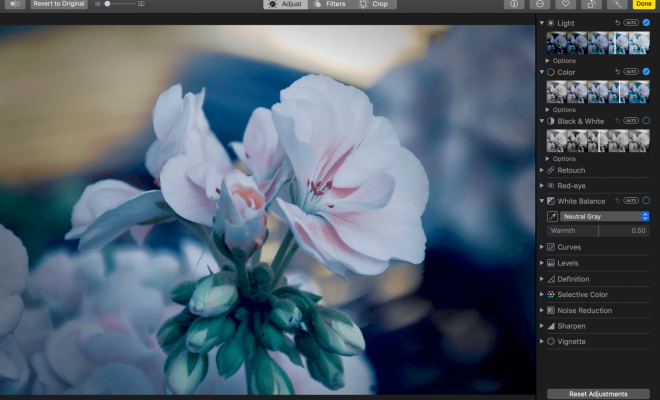660x400 pixels.
Task: Click the compare before/after icon in toolbar
Action: pos(15,4)
